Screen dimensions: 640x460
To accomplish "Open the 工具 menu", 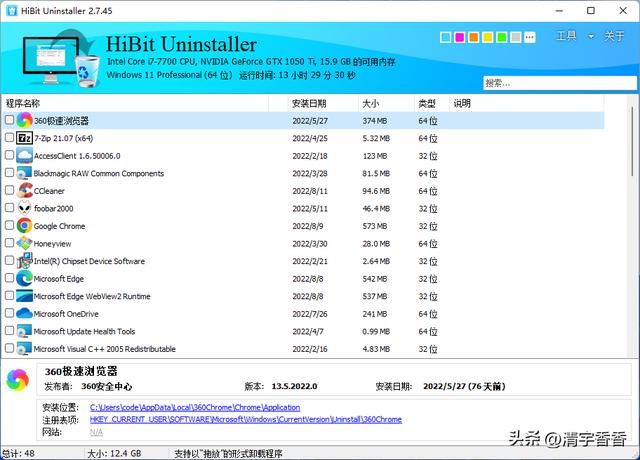I will 566,36.
